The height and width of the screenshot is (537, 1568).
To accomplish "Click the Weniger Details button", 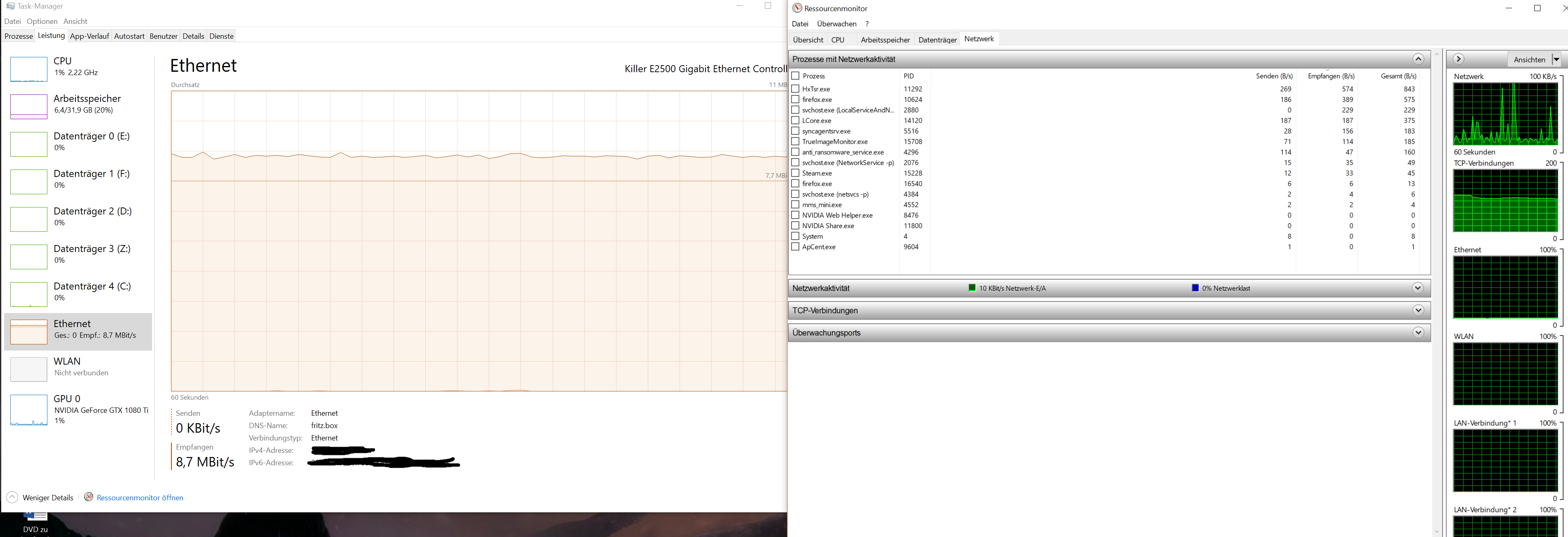I will [40, 497].
